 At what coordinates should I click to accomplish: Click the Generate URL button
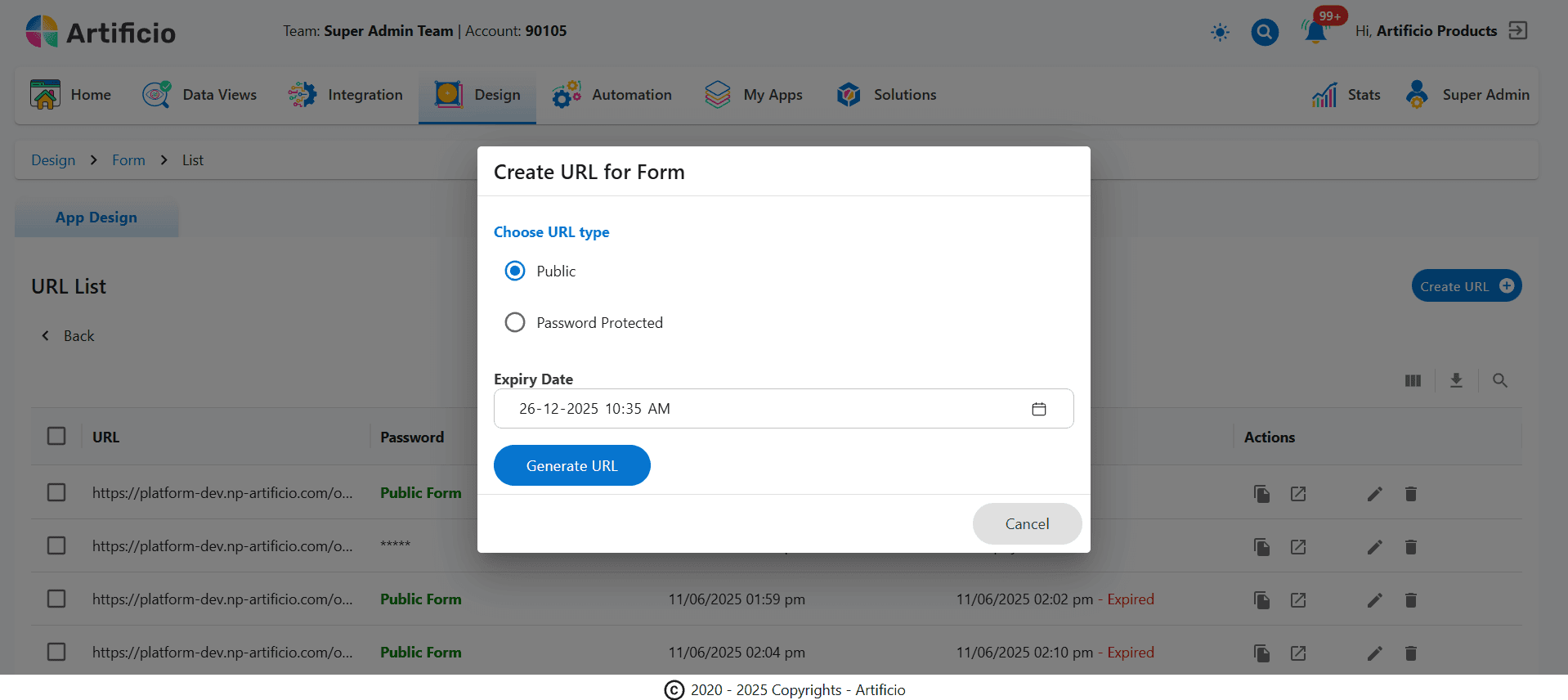click(x=572, y=465)
